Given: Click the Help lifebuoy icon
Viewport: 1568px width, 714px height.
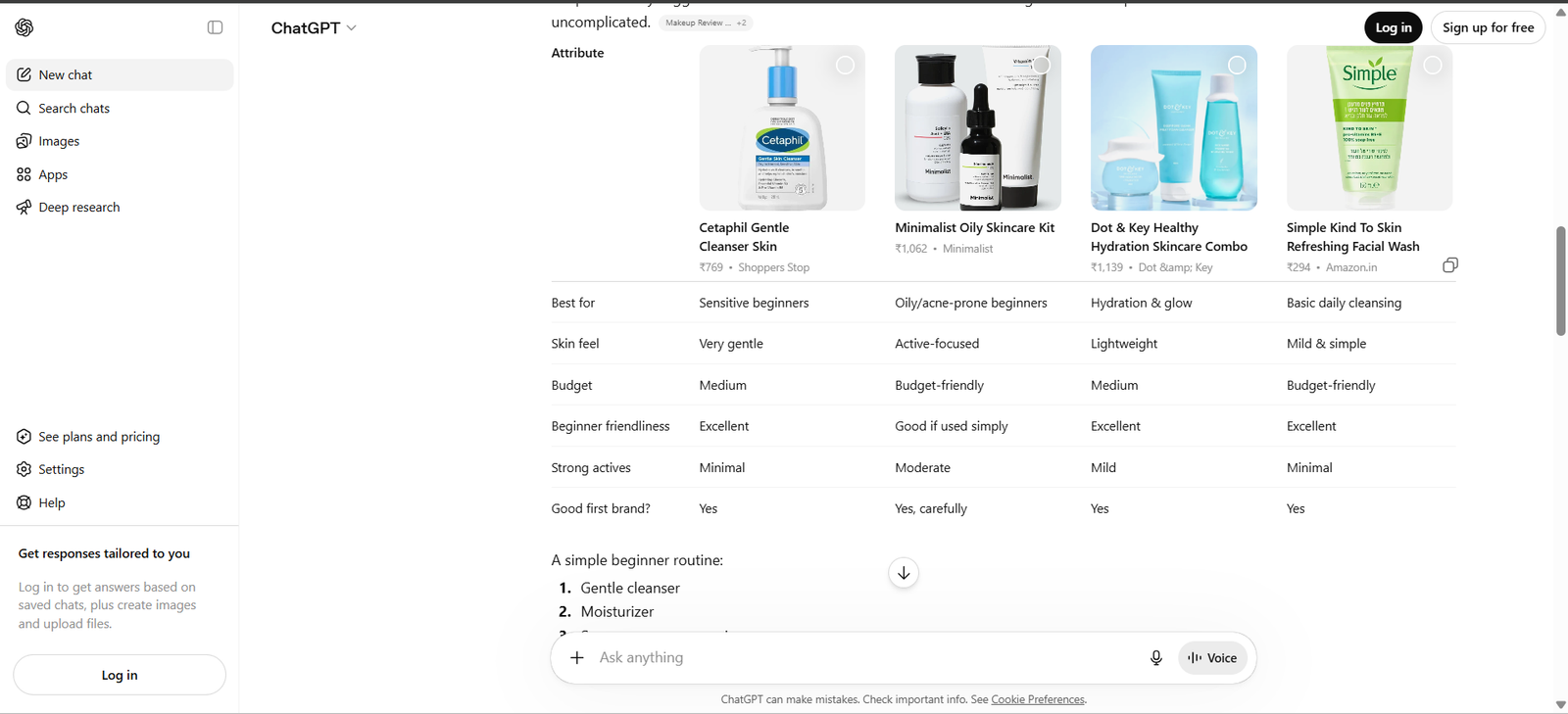Looking at the screenshot, I should pos(24,502).
